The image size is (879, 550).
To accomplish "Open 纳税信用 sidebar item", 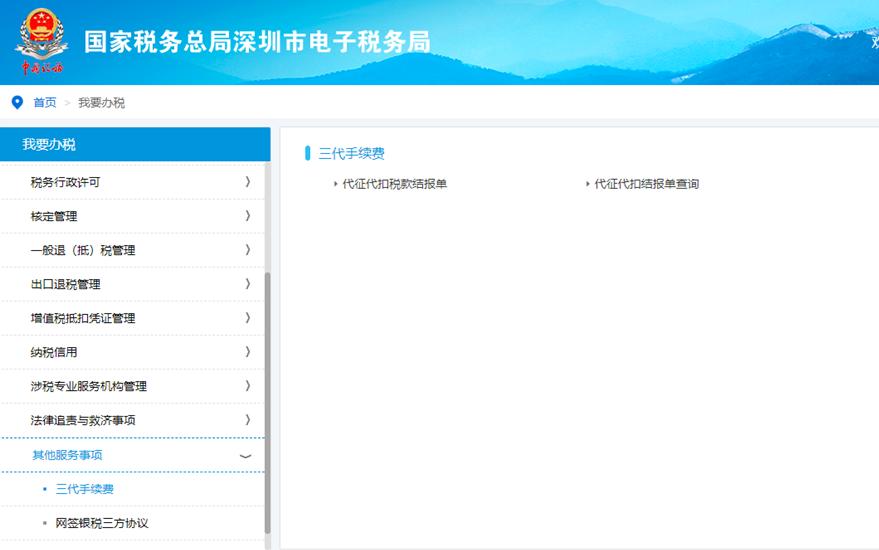I will (x=54, y=352).
